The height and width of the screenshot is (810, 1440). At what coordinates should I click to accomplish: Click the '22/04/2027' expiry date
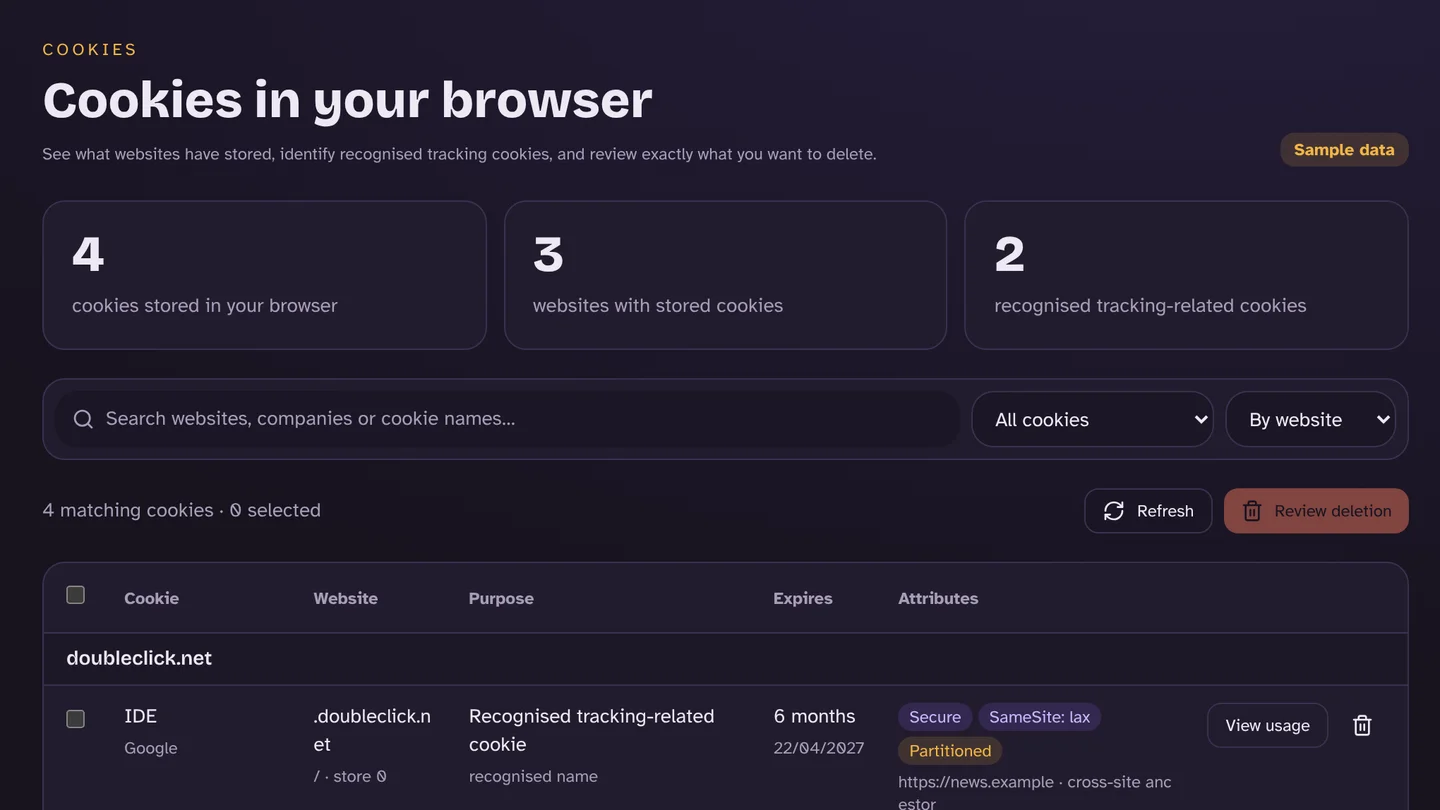pyautogui.click(x=818, y=748)
